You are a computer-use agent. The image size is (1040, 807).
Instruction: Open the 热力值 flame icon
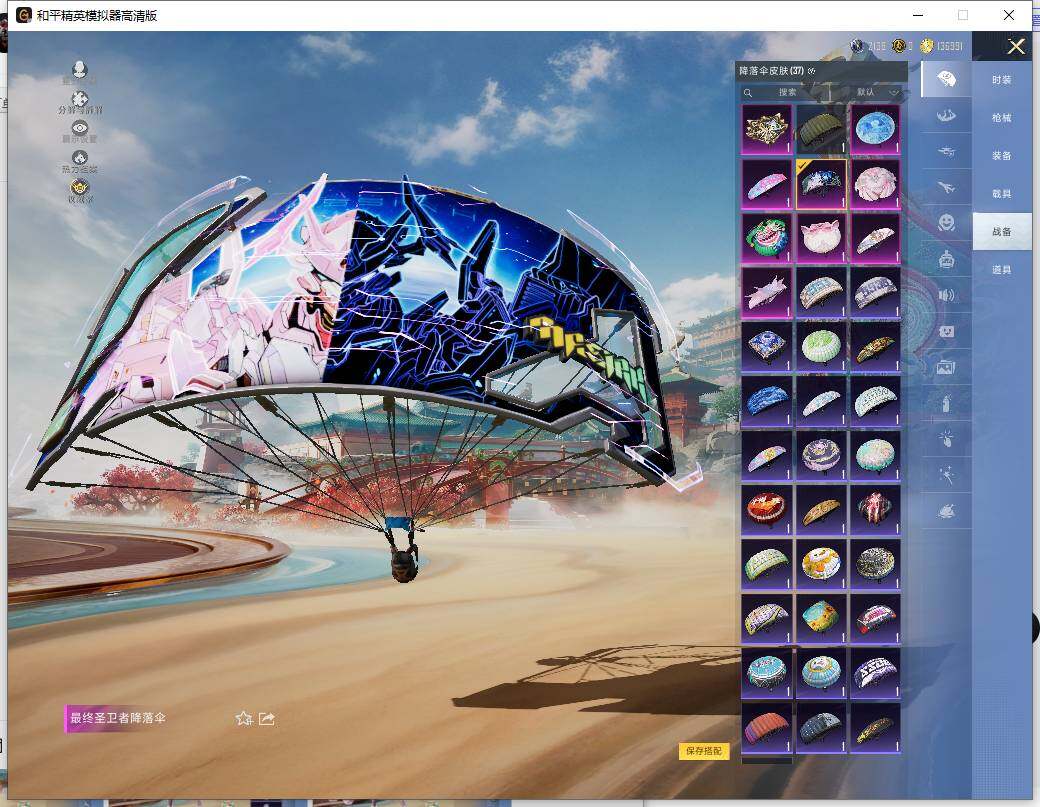click(x=80, y=158)
